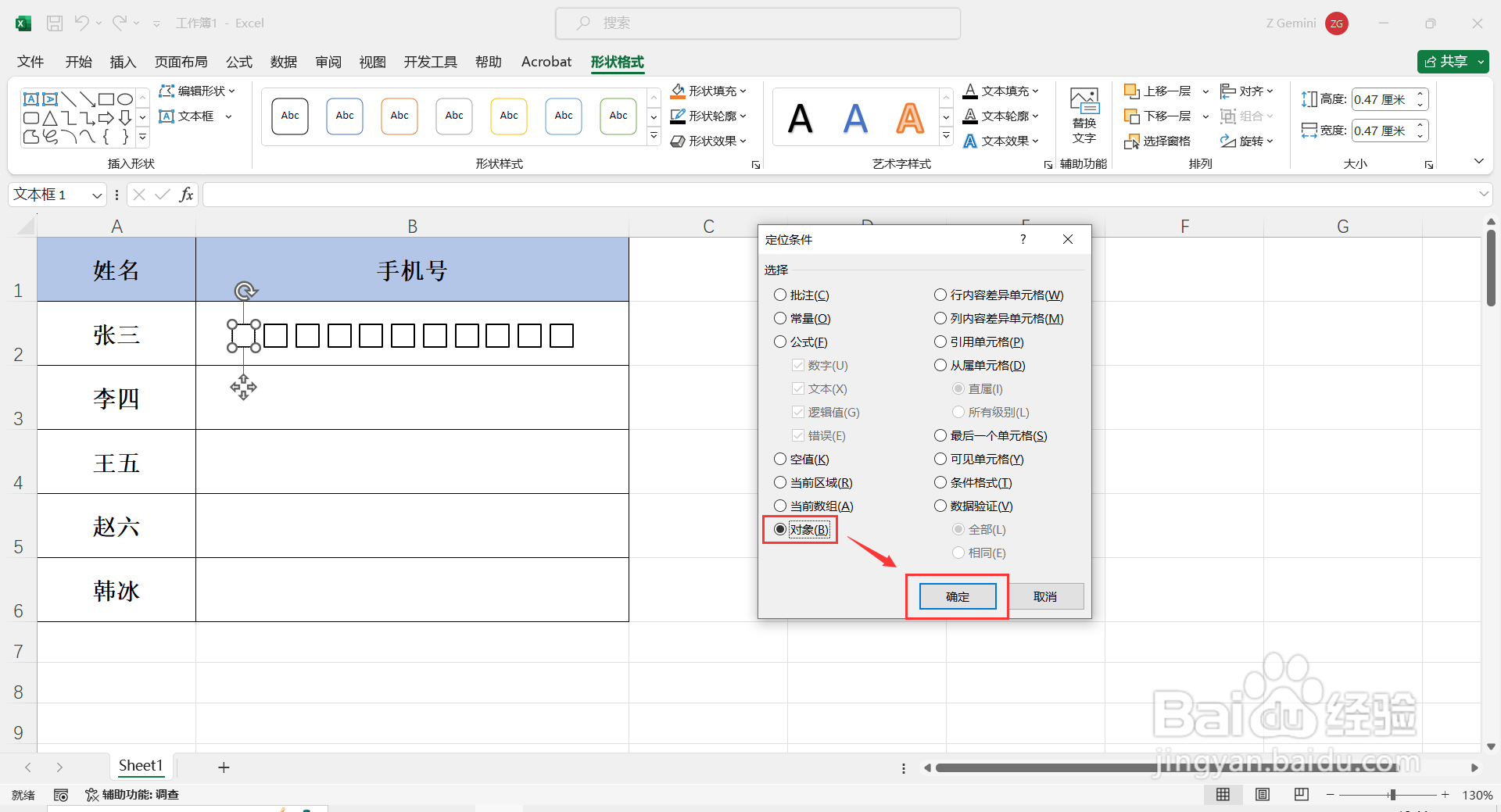
Task: Expand the shape styles gallery dropdown
Action: coord(654,134)
